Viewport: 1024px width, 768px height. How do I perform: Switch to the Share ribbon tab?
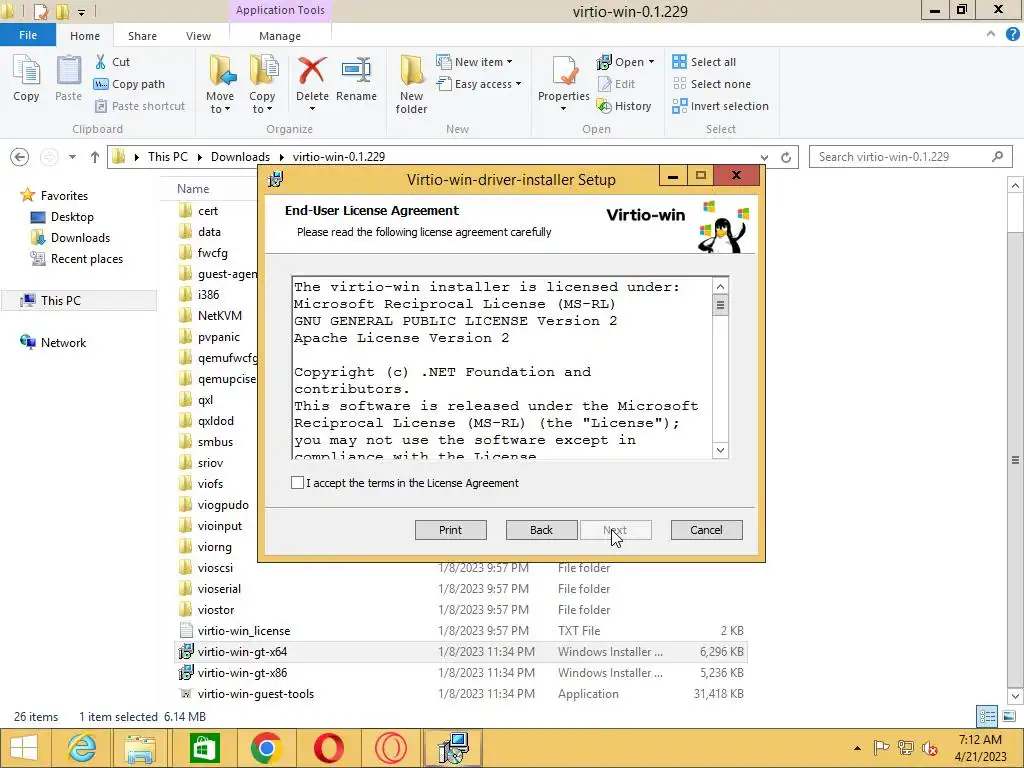click(142, 36)
